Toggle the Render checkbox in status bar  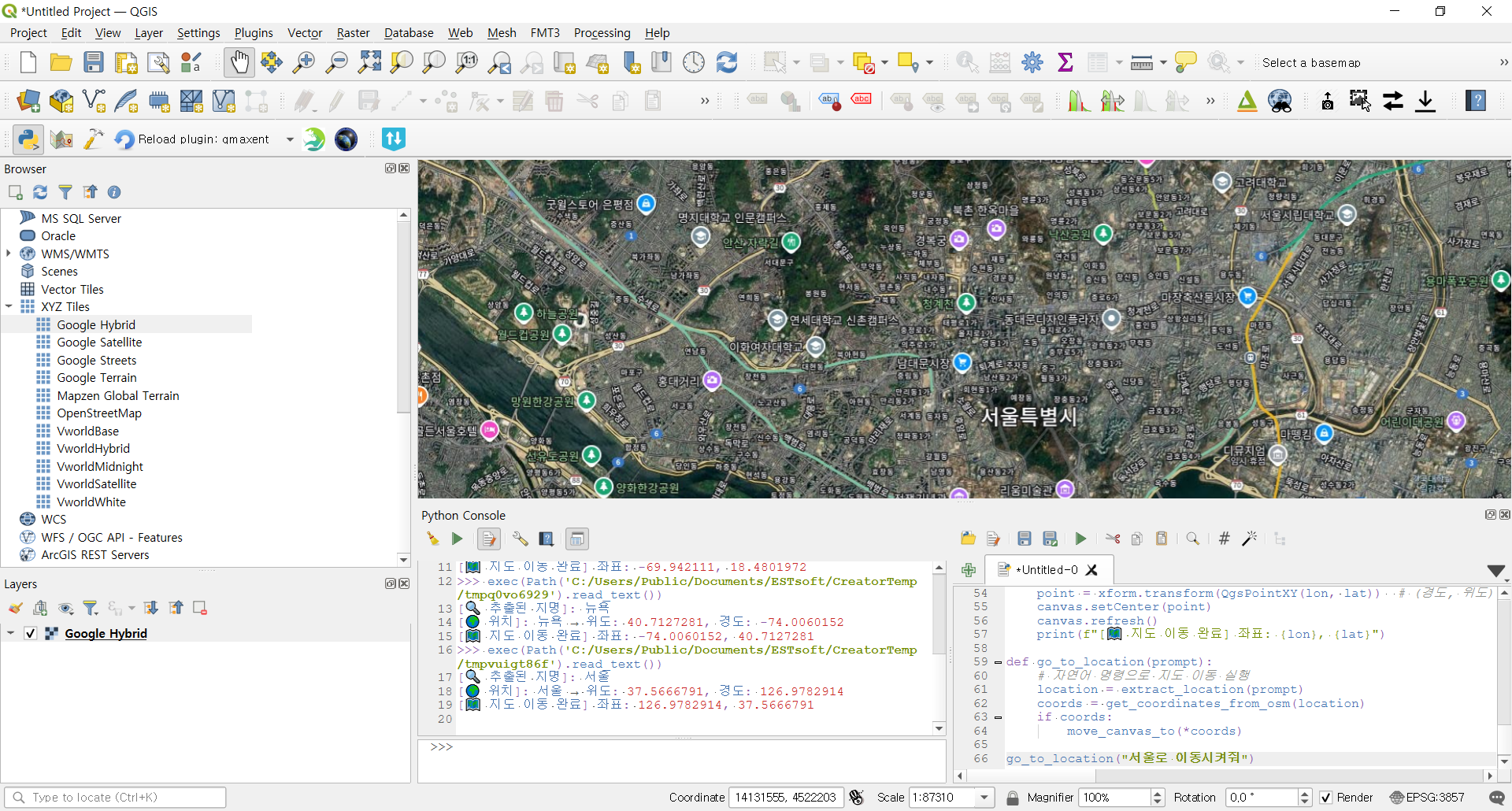tap(1326, 798)
